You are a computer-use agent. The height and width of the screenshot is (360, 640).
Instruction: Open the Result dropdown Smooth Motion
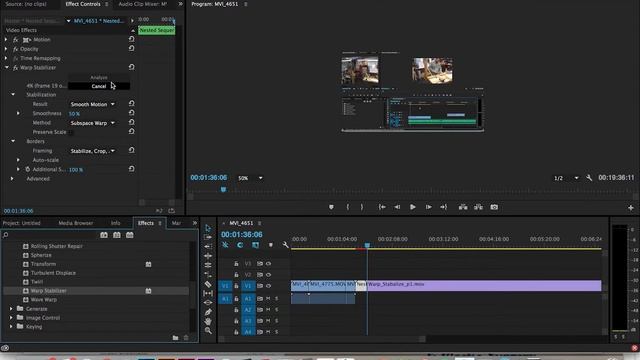pyautogui.click(x=92, y=104)
